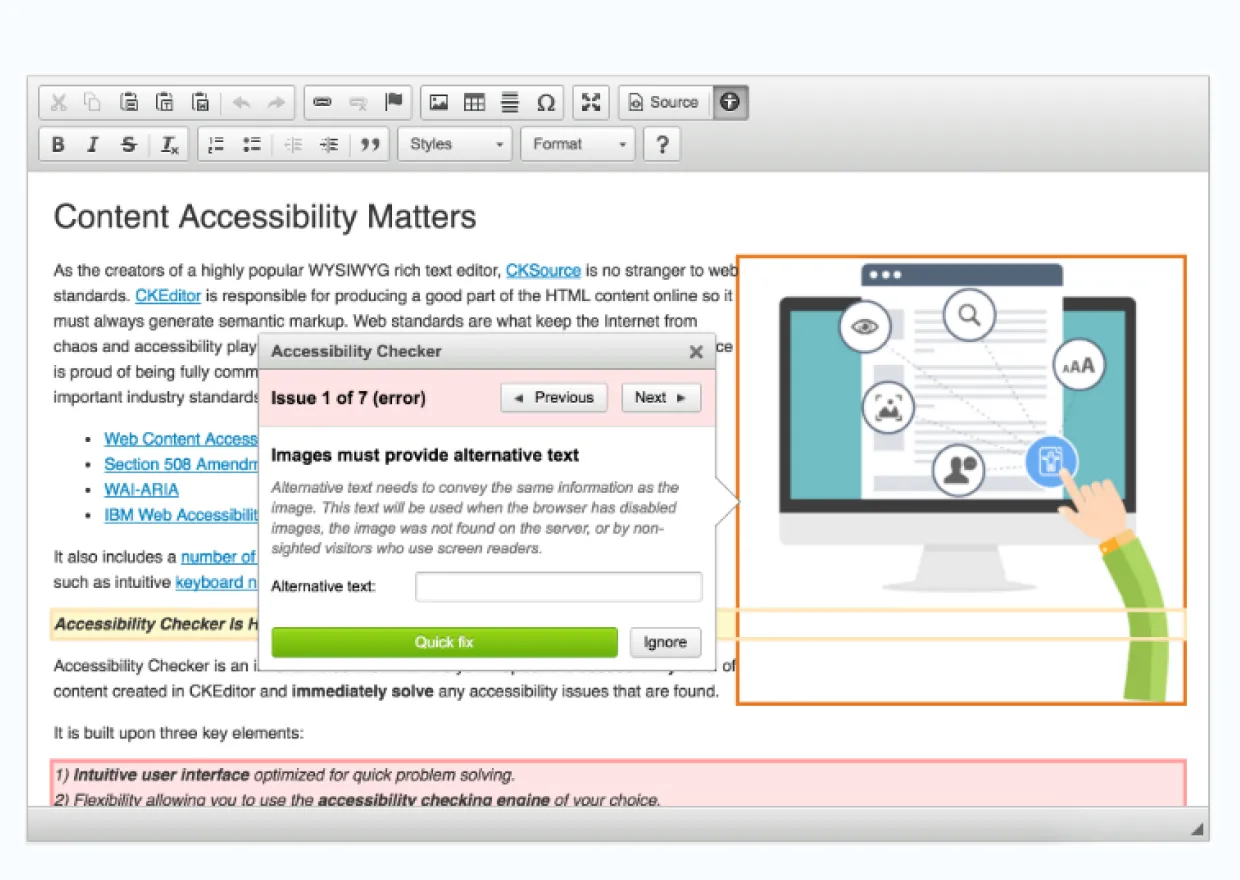Go to the Previous accessibility issue
This screenshot has height=880, width=1240.
click(x=554, y=398)
